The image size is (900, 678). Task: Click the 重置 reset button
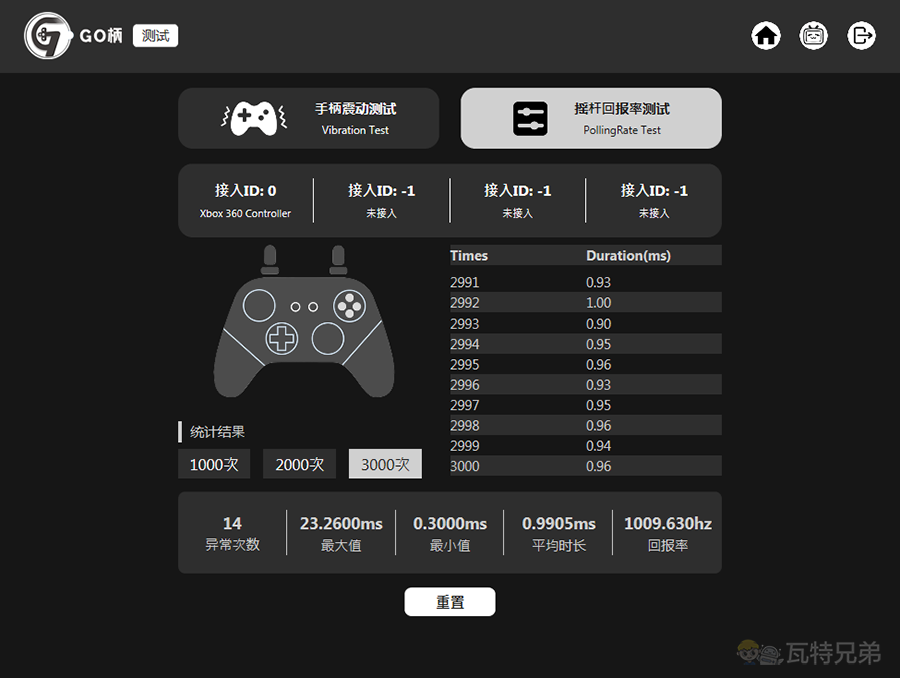pos(450,602)
